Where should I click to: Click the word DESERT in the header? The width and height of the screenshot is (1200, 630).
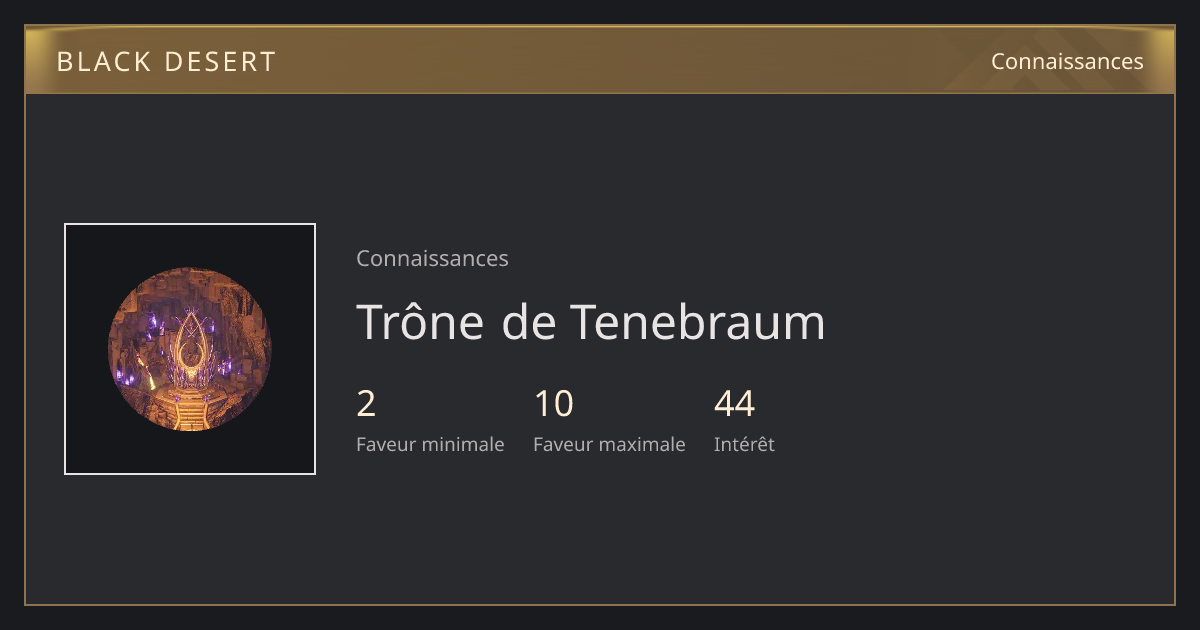220,62
